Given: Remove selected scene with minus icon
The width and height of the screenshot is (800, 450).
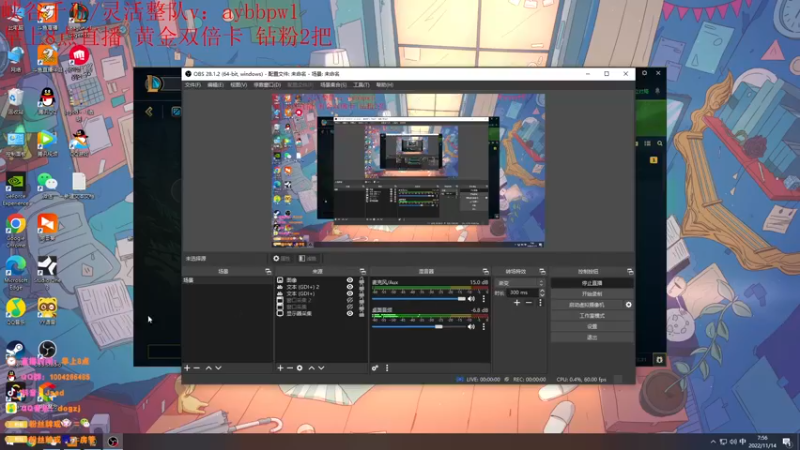Looking at the screenshot, I should (196, 368).
